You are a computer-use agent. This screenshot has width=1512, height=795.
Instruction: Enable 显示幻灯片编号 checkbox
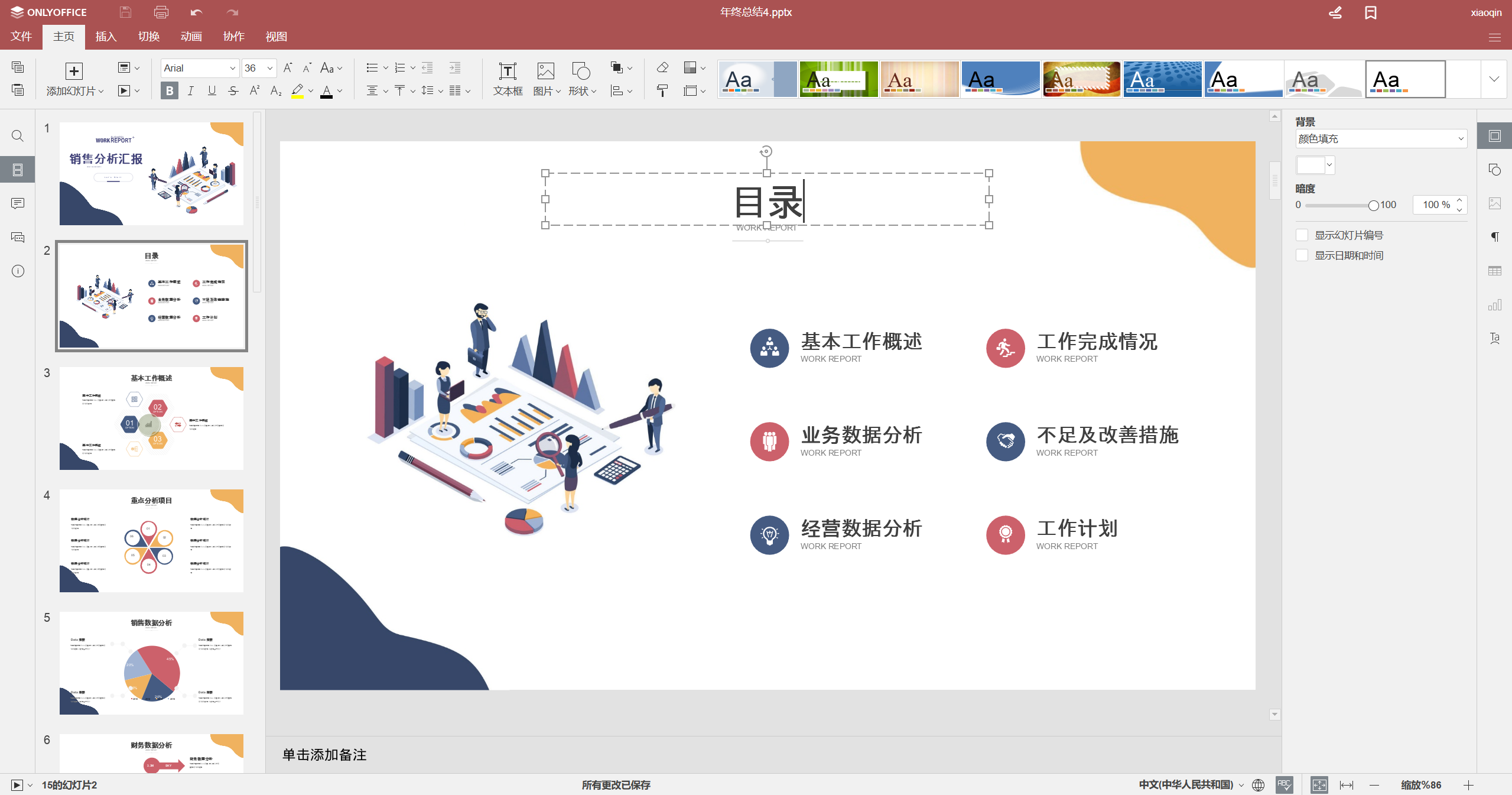point(1302,235)
